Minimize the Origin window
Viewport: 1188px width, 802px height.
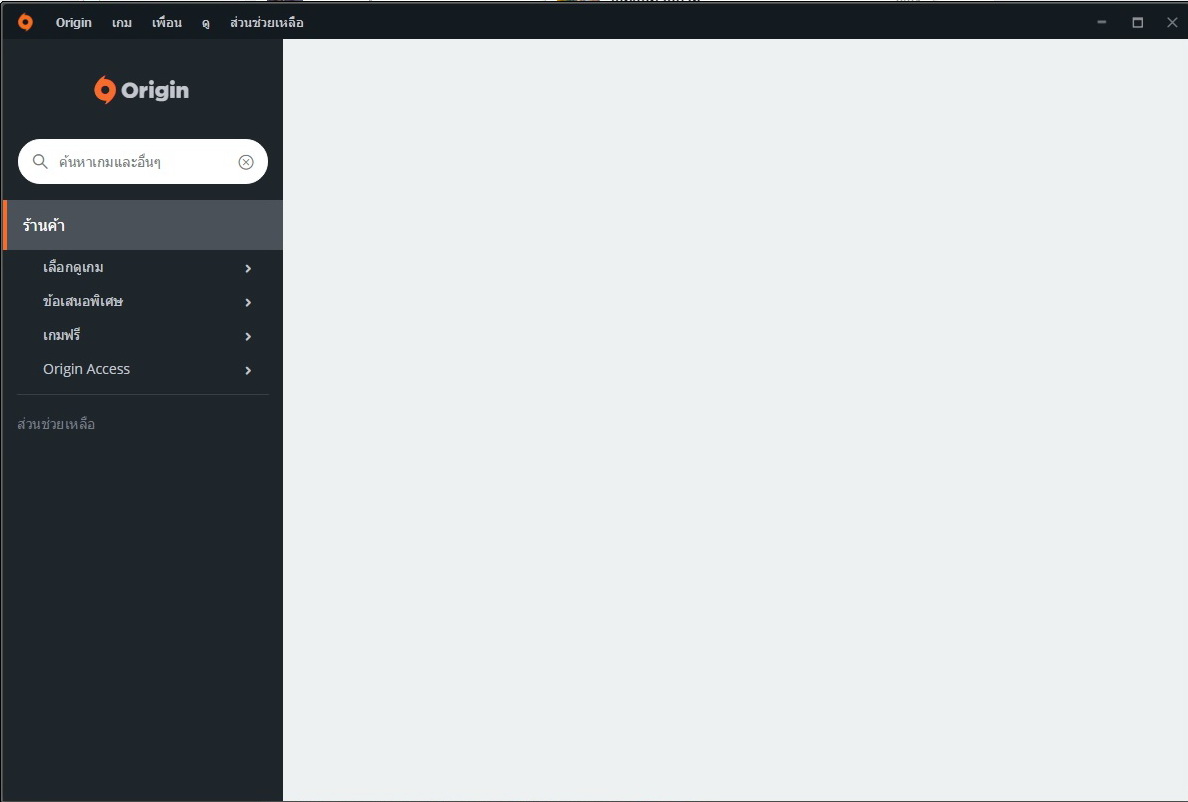pyautogui.click(x=1102, y=23)
